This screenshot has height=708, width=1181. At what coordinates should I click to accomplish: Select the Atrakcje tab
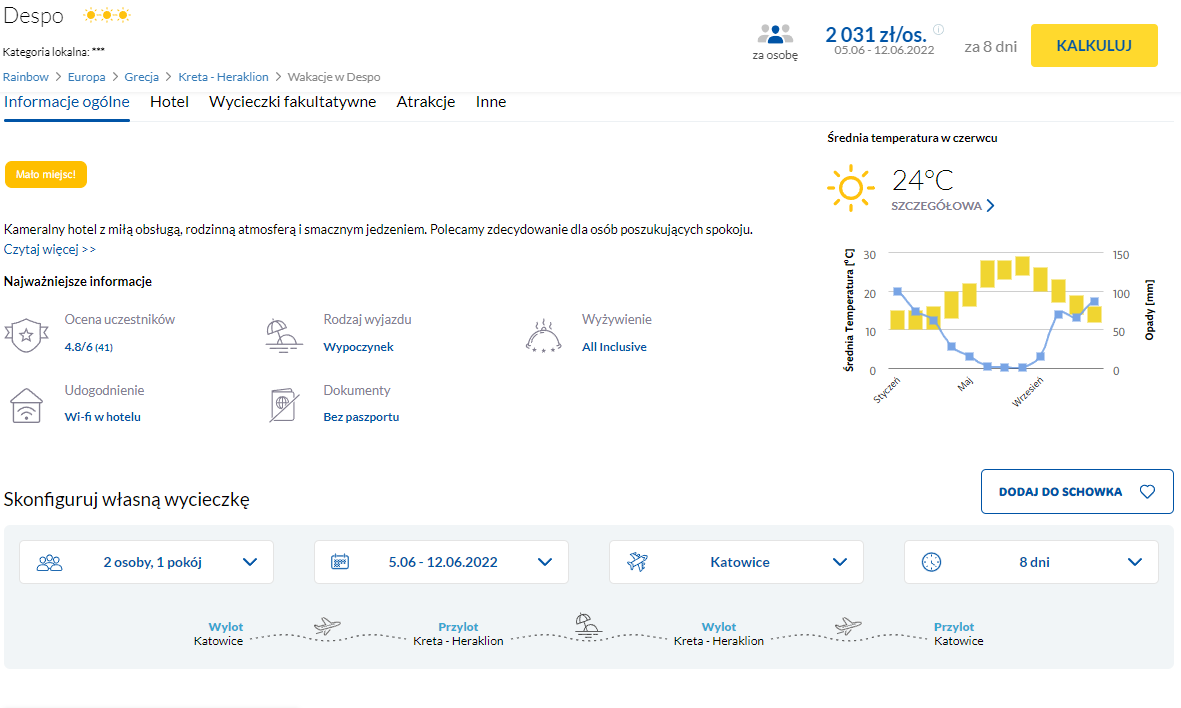click(x=426, y=102)
